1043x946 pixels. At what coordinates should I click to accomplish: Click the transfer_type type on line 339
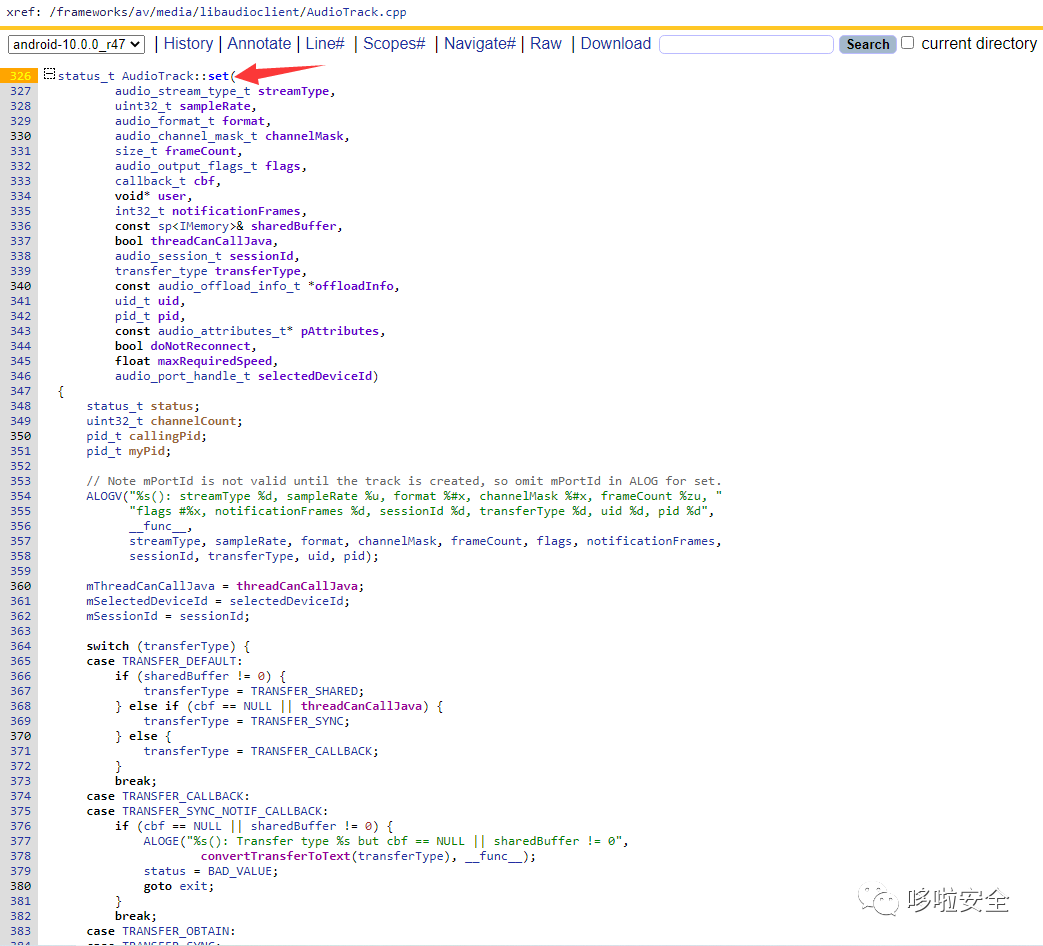click(161, 271)
